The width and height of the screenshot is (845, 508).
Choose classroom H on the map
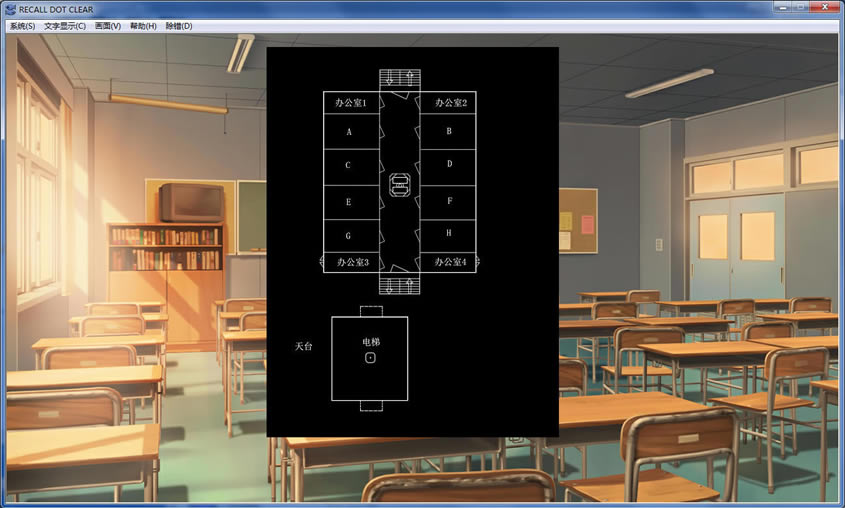(448, 233)
